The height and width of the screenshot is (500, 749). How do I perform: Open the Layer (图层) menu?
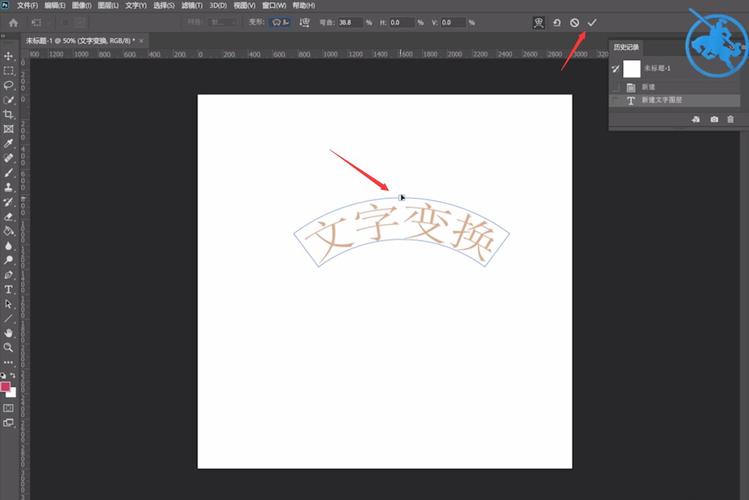[x=108, y=5]
